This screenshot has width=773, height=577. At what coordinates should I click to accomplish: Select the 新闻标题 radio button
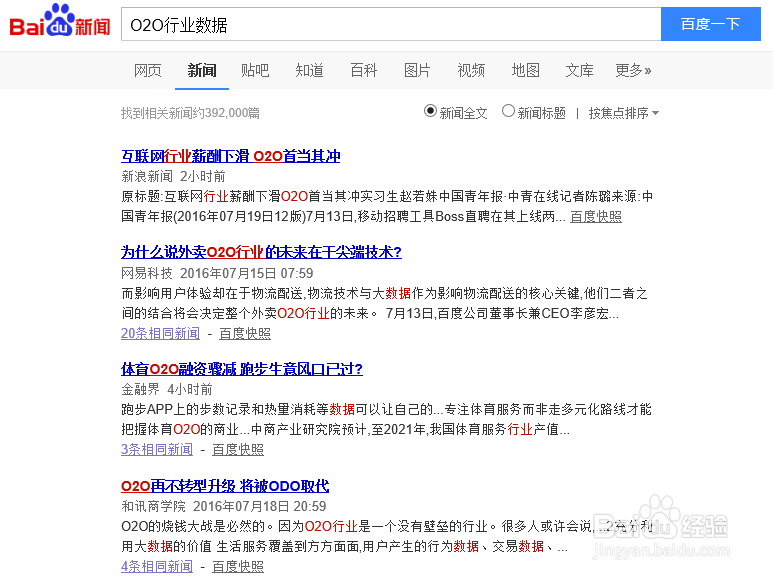tap(508, 111)
